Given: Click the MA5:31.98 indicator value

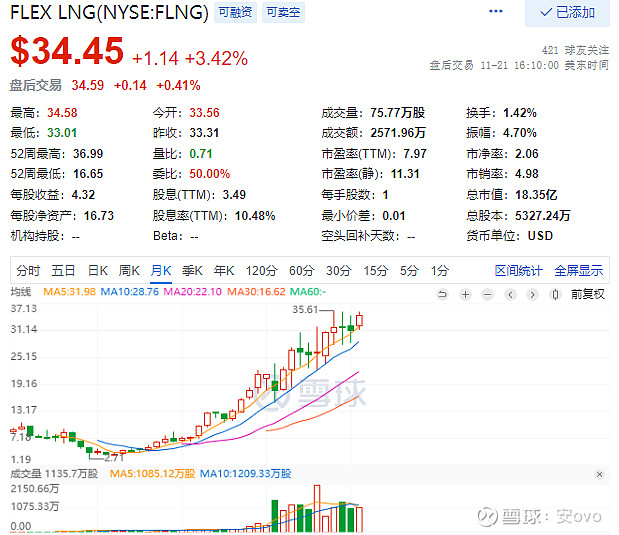Looking at the screenshot, I should tap(69, 292).
